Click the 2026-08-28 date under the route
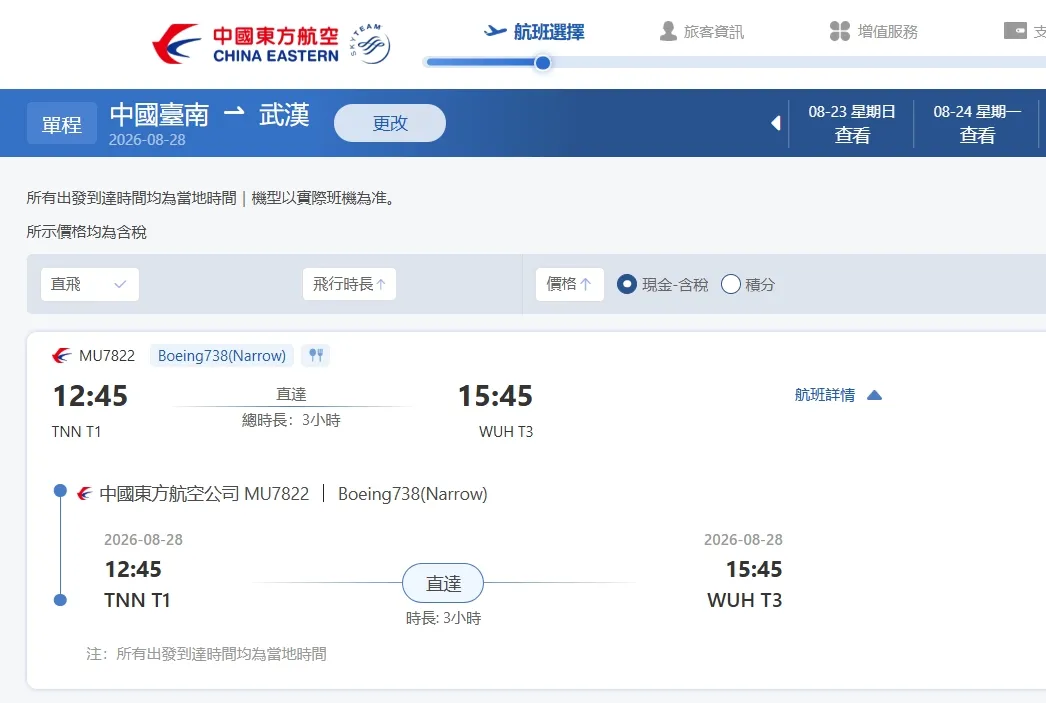Image resolution: width=1046 pixels, height=703 pixels. coord(147,140)
